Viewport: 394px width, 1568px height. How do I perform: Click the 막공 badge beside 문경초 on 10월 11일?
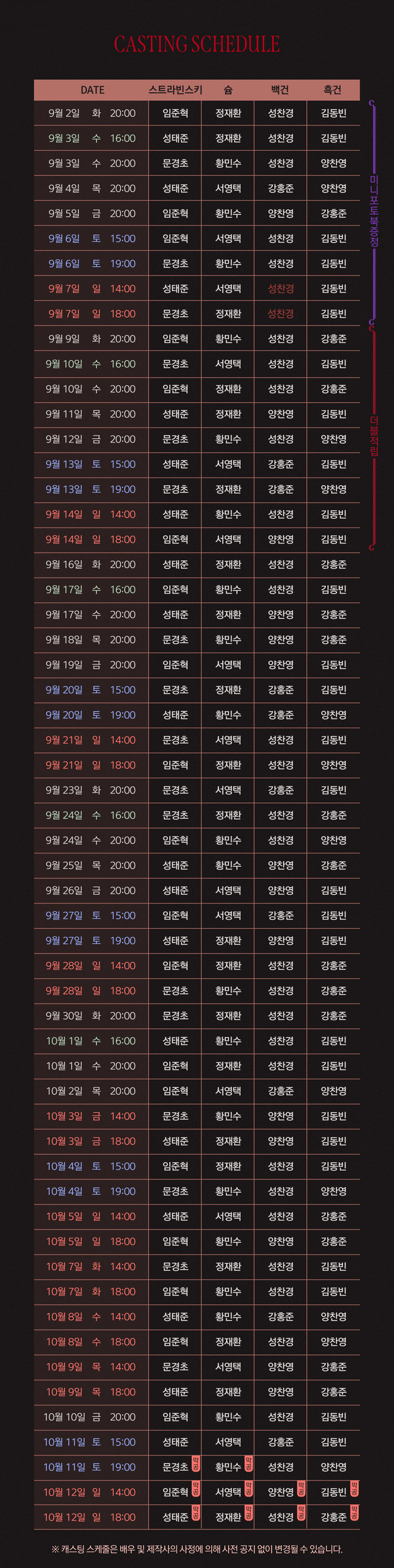pos(195,1464)
